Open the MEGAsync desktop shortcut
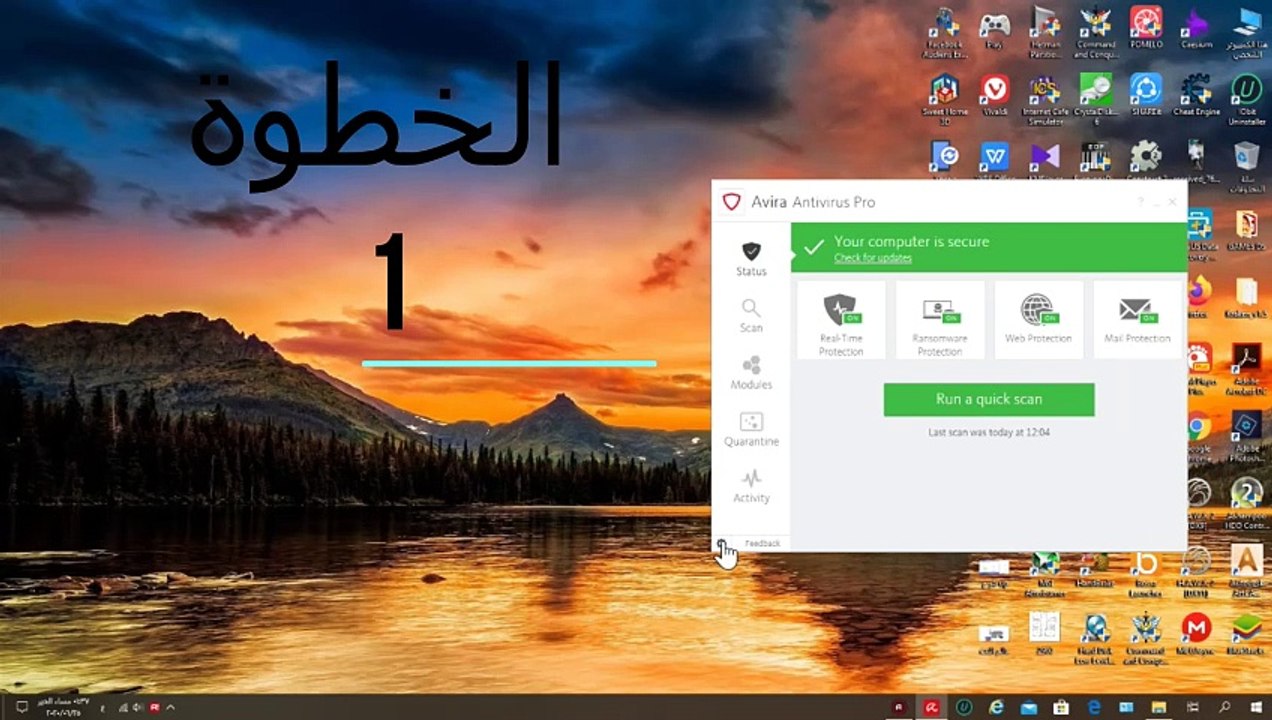 tap(1196, 634)
